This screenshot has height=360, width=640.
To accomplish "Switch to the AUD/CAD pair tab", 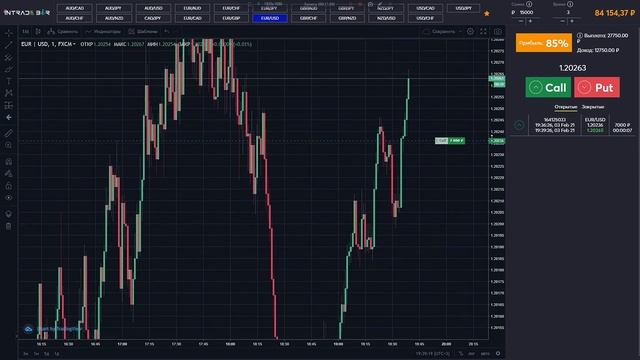I will click(75, 8).
